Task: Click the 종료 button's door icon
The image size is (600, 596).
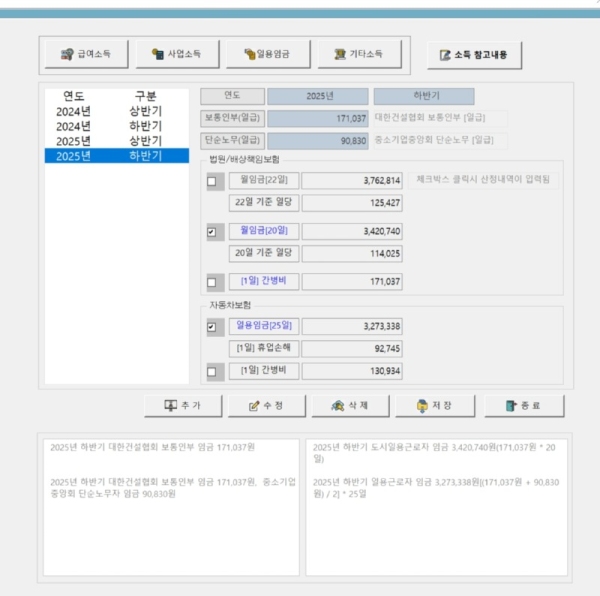Action: [x=511, y=406]
